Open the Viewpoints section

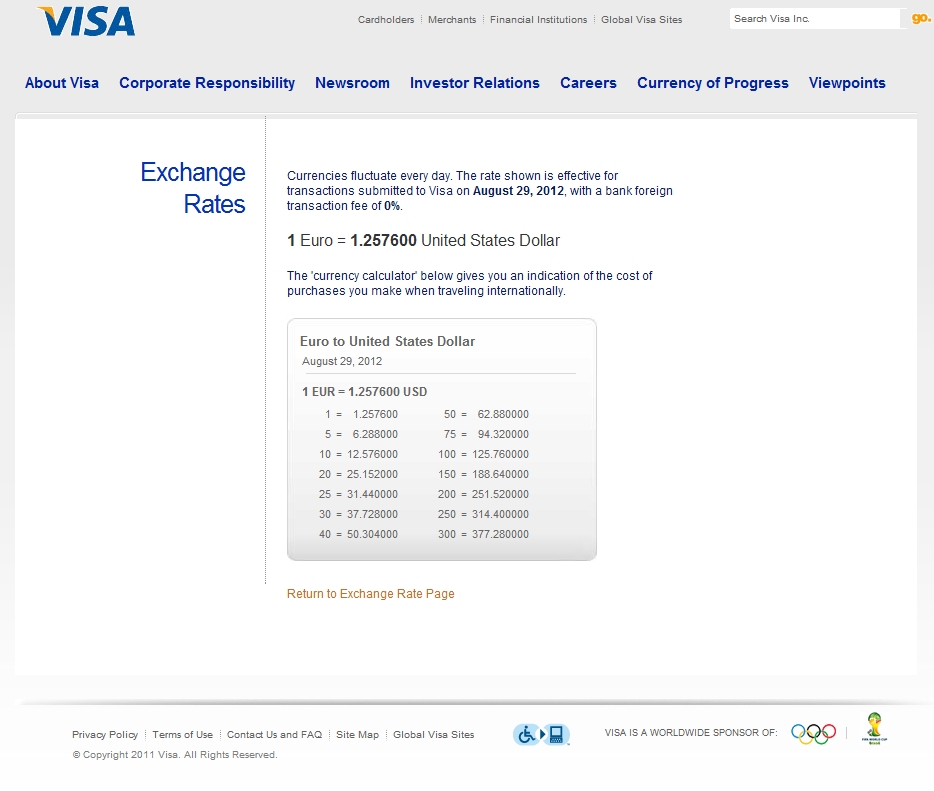click(x=847, y=83)
